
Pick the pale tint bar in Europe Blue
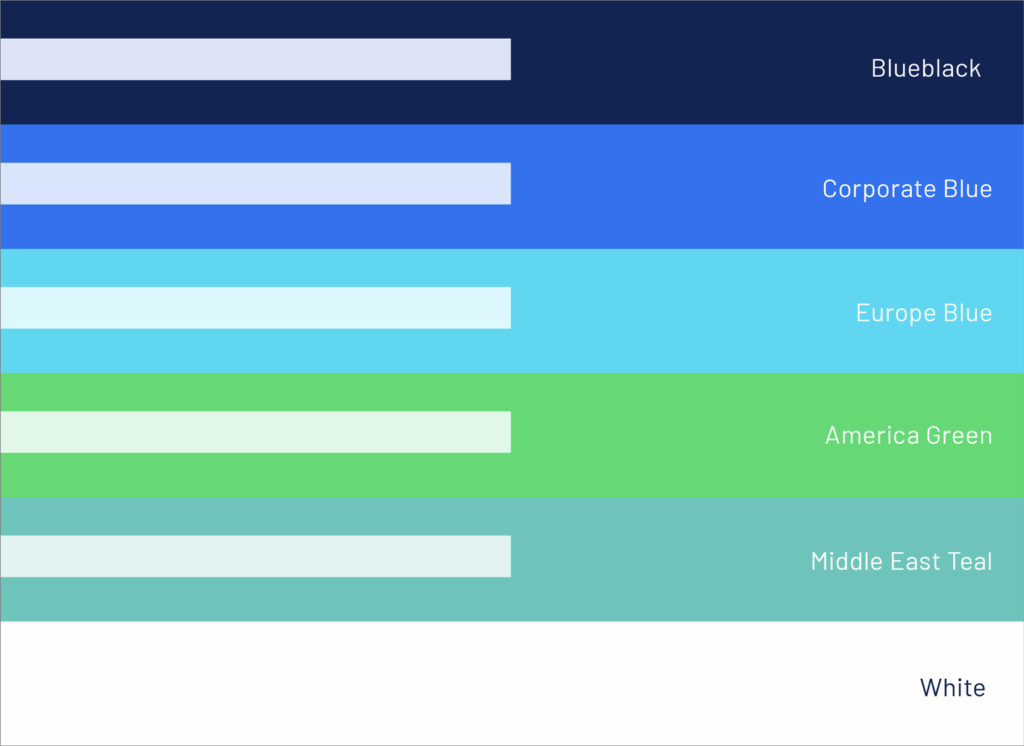click(x=255, y=308)
